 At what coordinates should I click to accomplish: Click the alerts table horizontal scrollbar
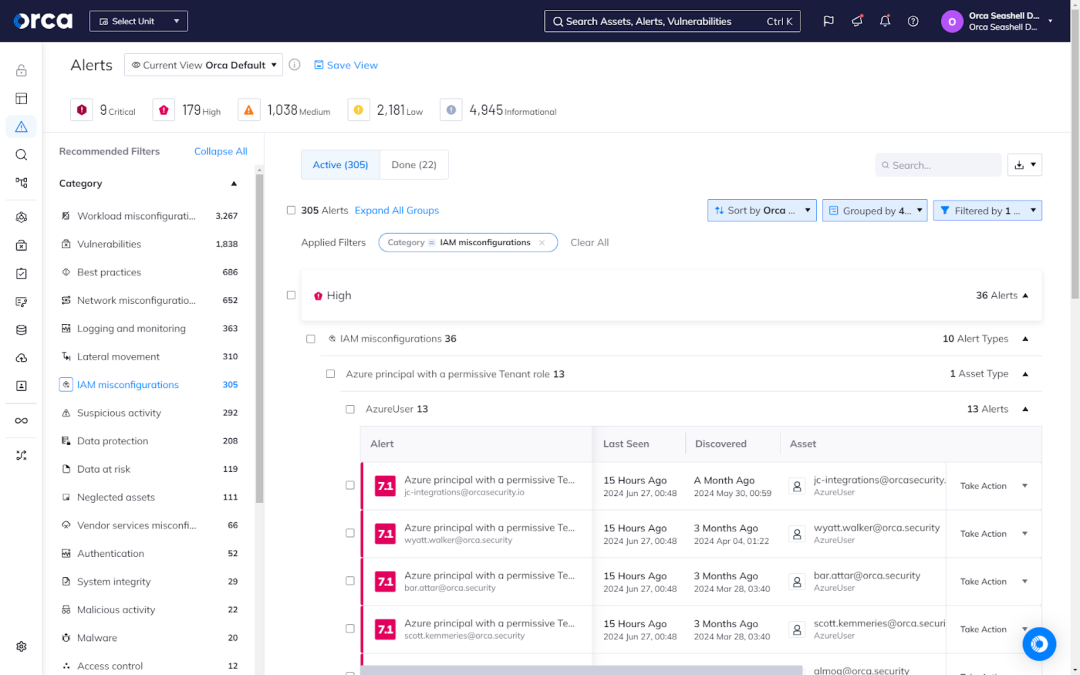click(581, 670)
